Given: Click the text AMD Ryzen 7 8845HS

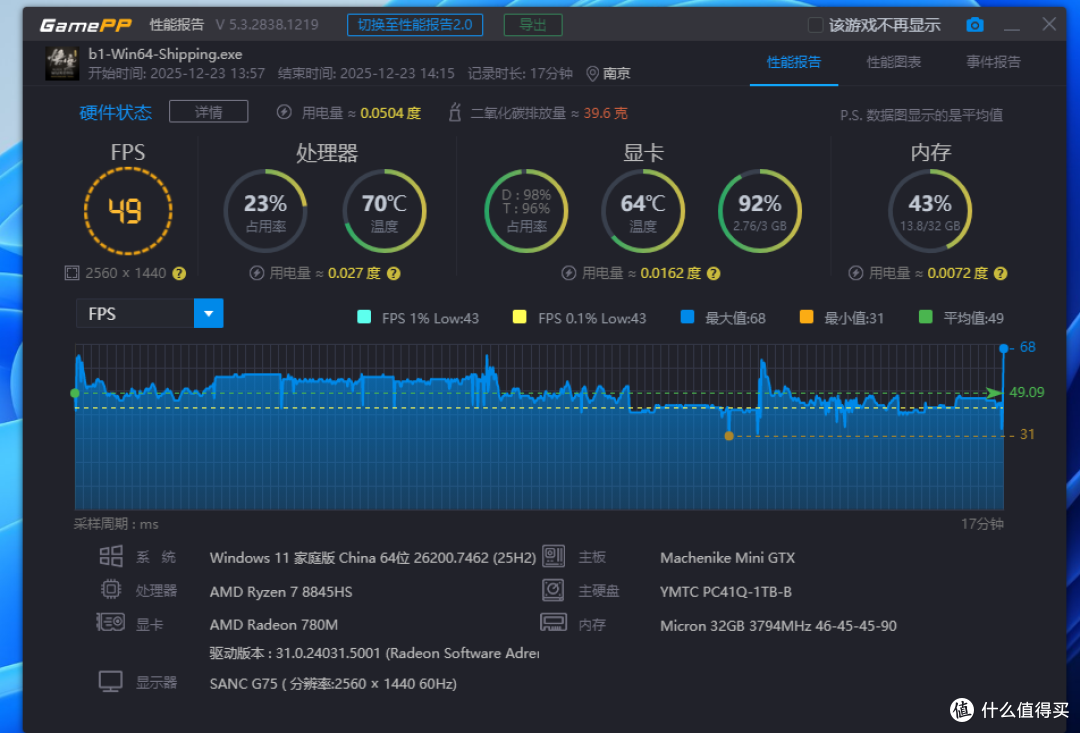Looking at the screenshot, I should 281,592.
